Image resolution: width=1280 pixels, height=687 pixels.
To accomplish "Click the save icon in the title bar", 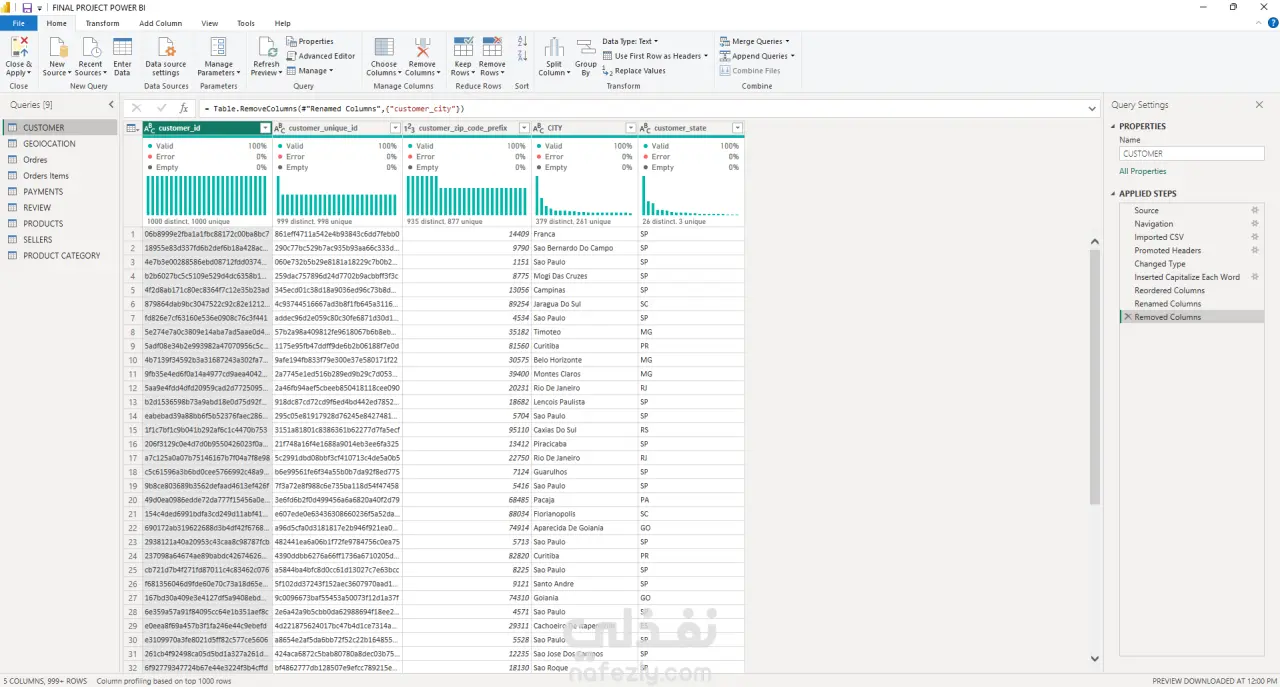I will click(x=27, y=7).
